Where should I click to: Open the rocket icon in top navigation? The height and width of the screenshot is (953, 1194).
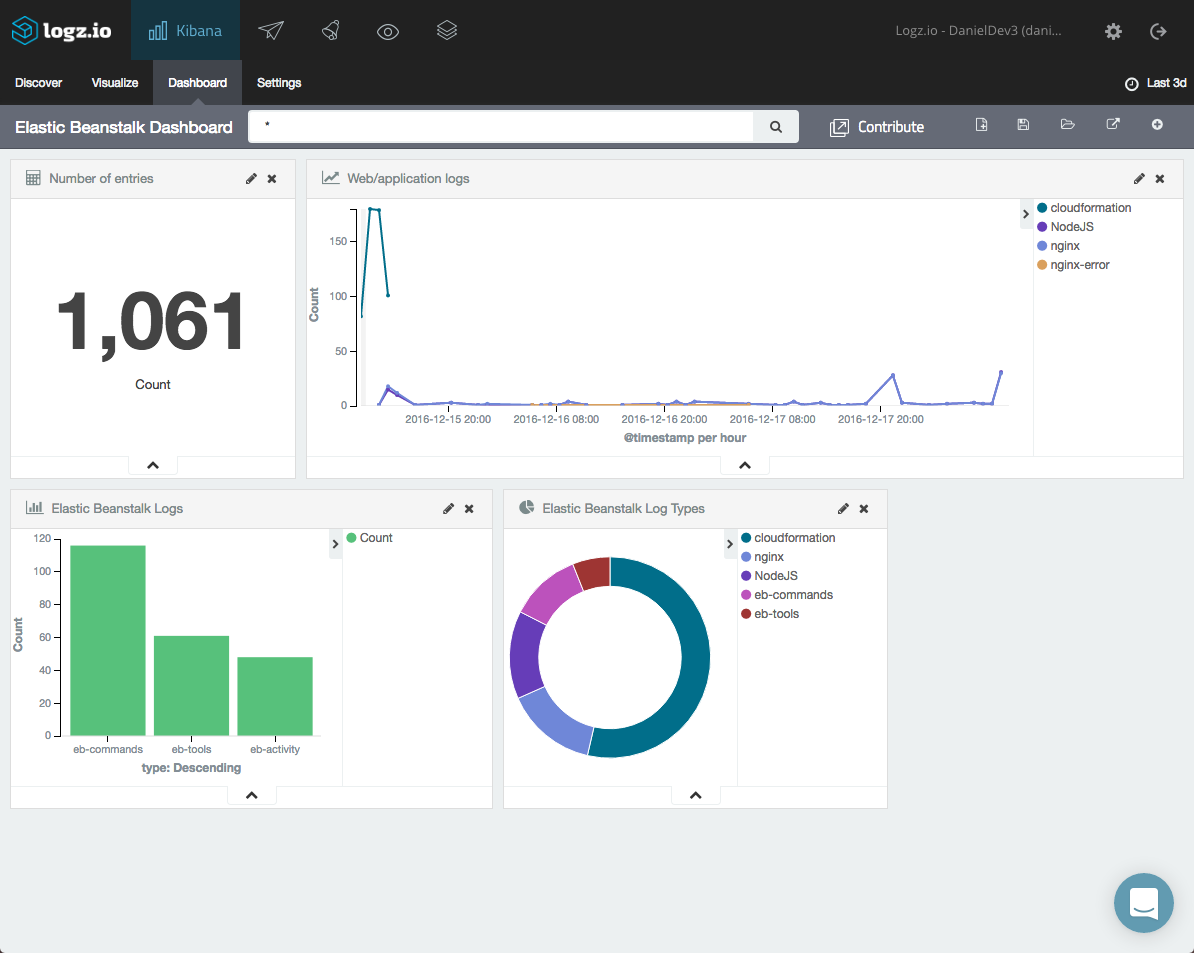tap(330, 31)
